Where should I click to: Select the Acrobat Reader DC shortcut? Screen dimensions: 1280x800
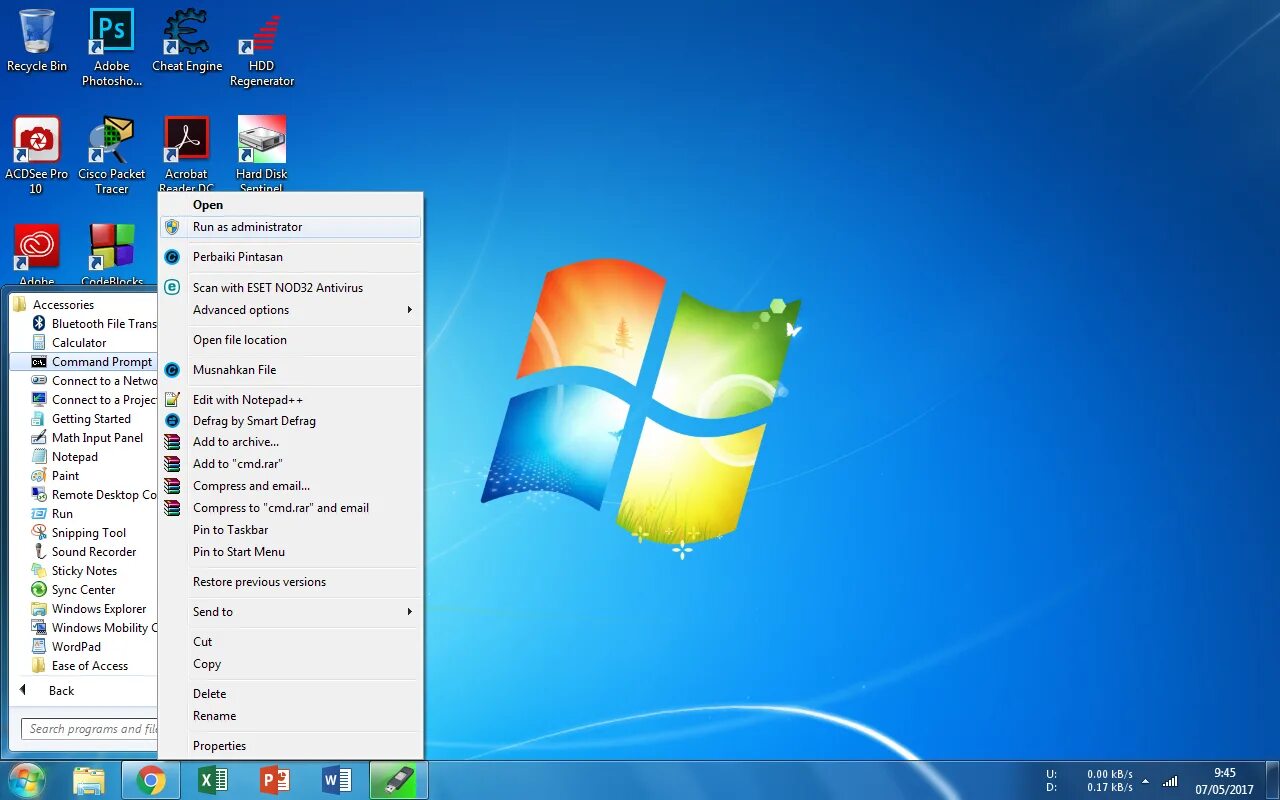(187, 153)
